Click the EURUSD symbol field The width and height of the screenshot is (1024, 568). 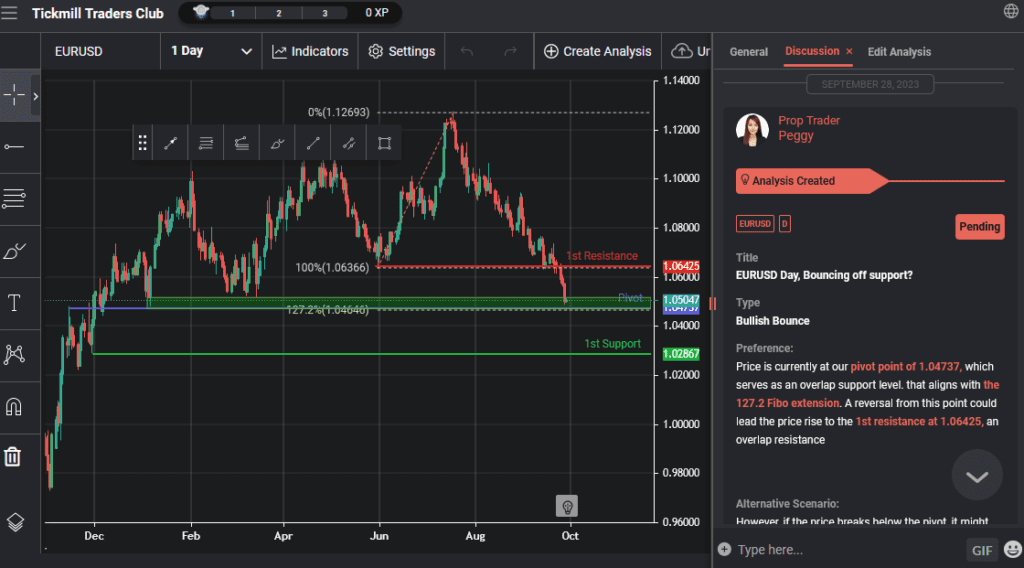pyautogui.click(x=101, y=51)
